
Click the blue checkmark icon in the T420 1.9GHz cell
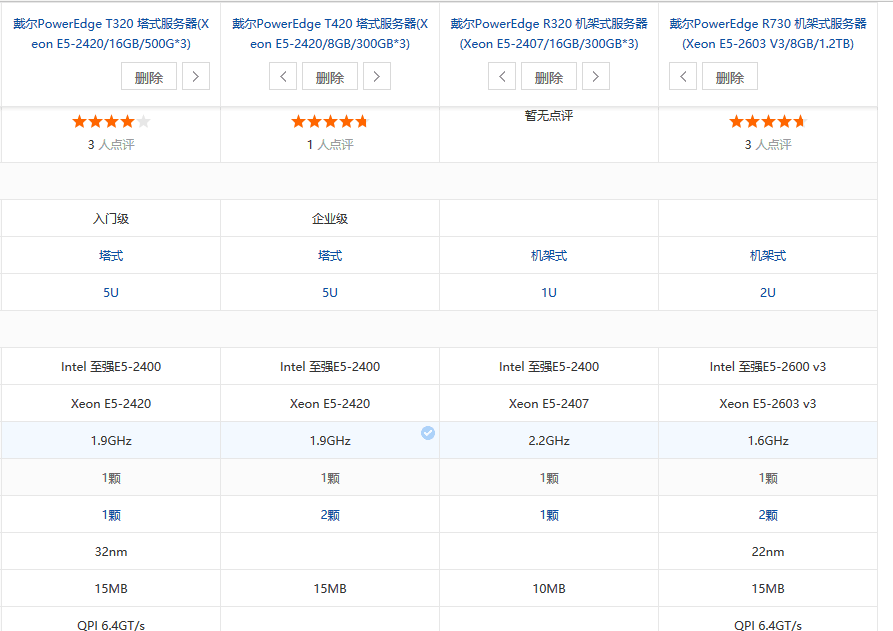point(428,433)
